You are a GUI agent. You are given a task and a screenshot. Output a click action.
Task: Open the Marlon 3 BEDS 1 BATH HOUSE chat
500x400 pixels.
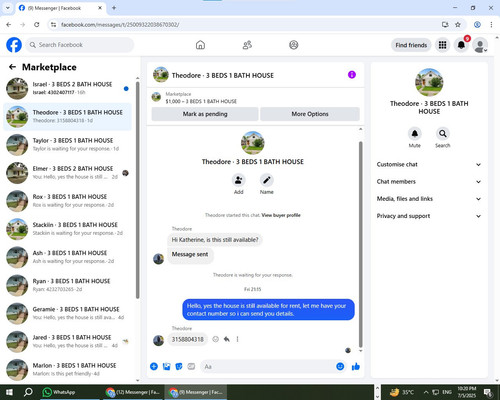pos(67,369)
